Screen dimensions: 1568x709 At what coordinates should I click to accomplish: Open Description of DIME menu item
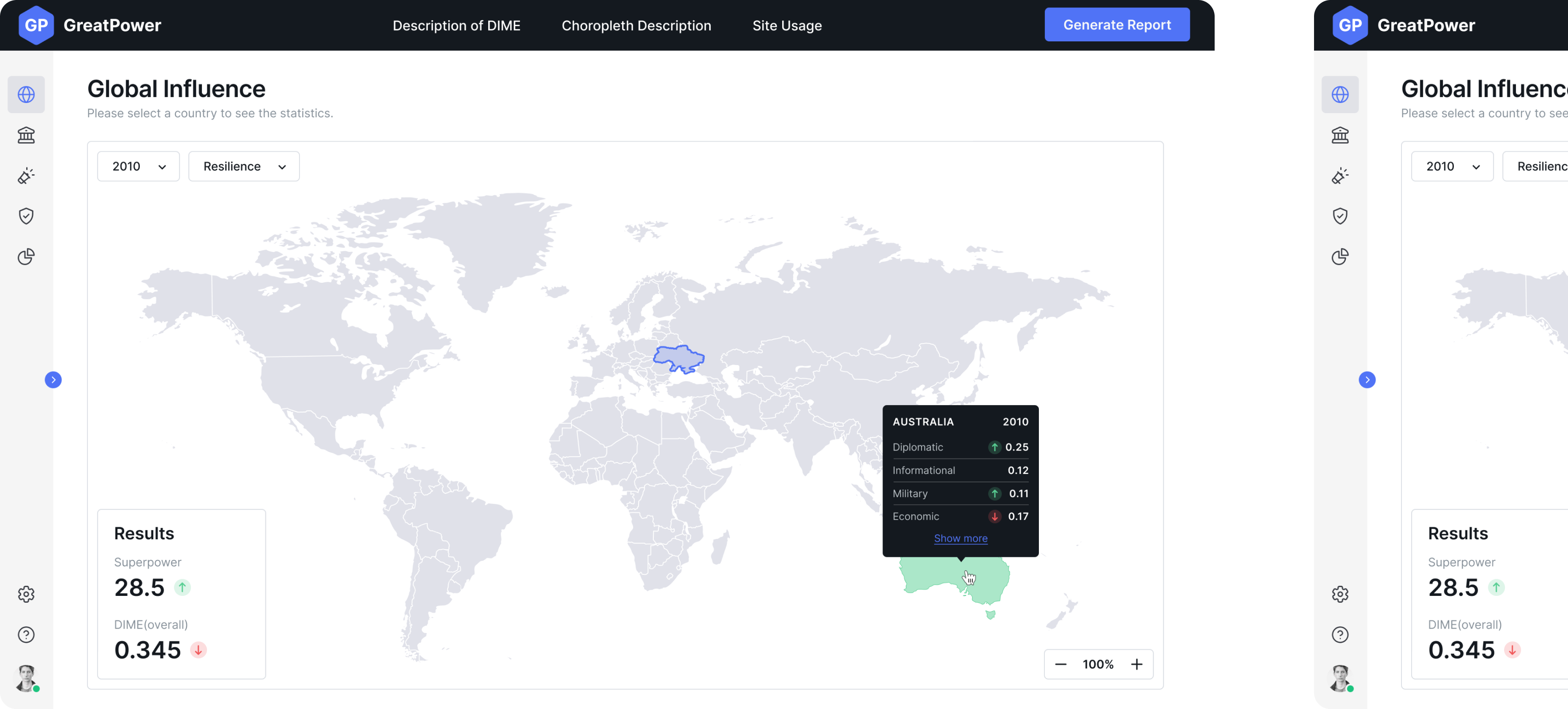[456, 26]
